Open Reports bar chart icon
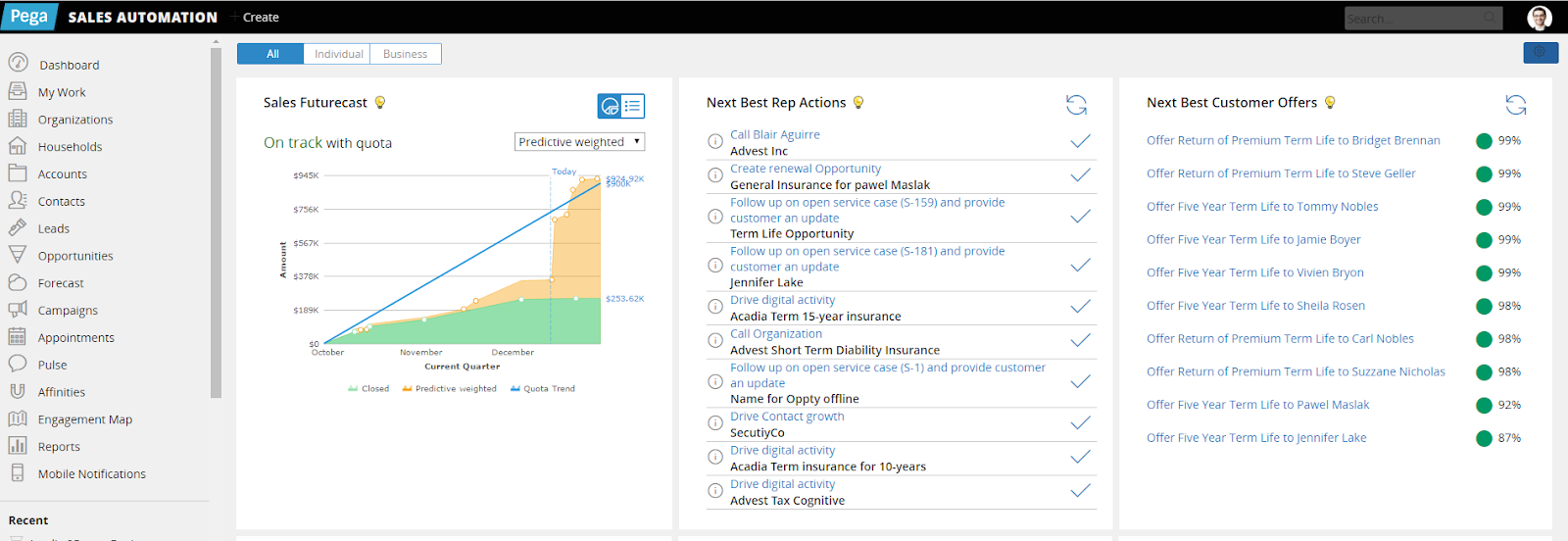The width and height of the screenshot is (1568, 541). [x=18, y=445]
